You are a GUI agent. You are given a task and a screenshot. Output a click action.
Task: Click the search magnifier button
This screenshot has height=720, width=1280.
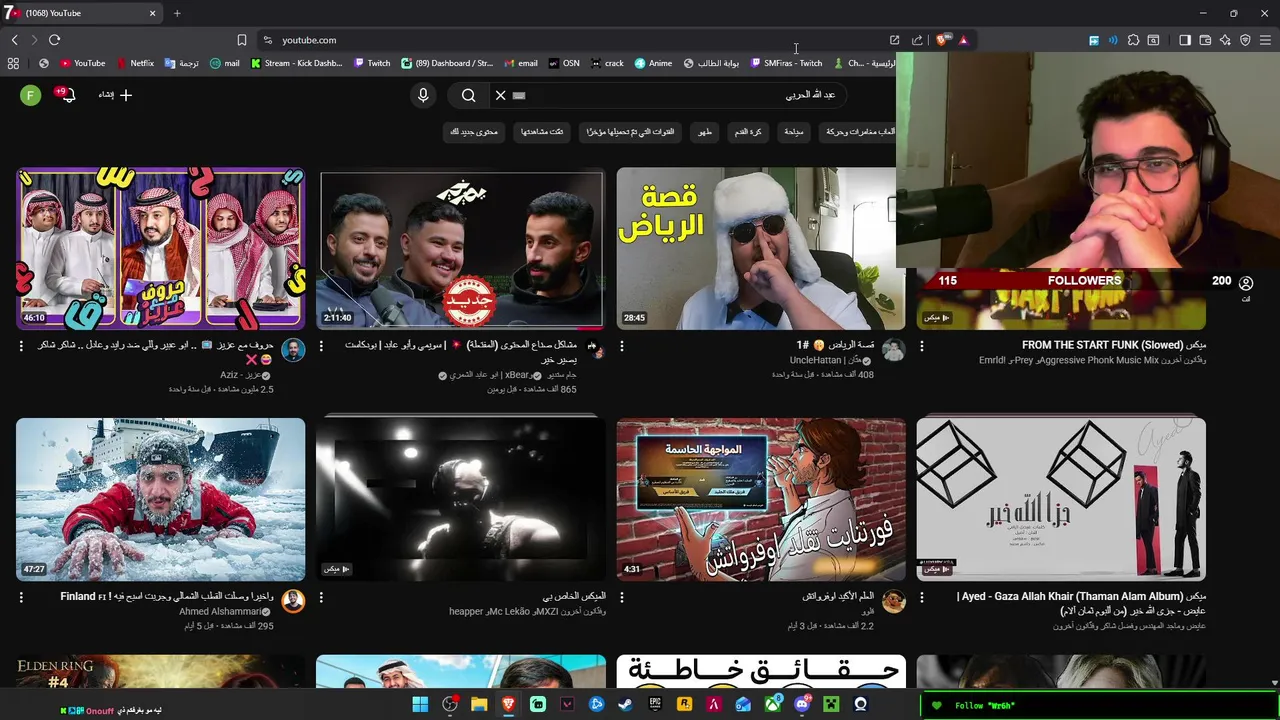tap(468, 95)
